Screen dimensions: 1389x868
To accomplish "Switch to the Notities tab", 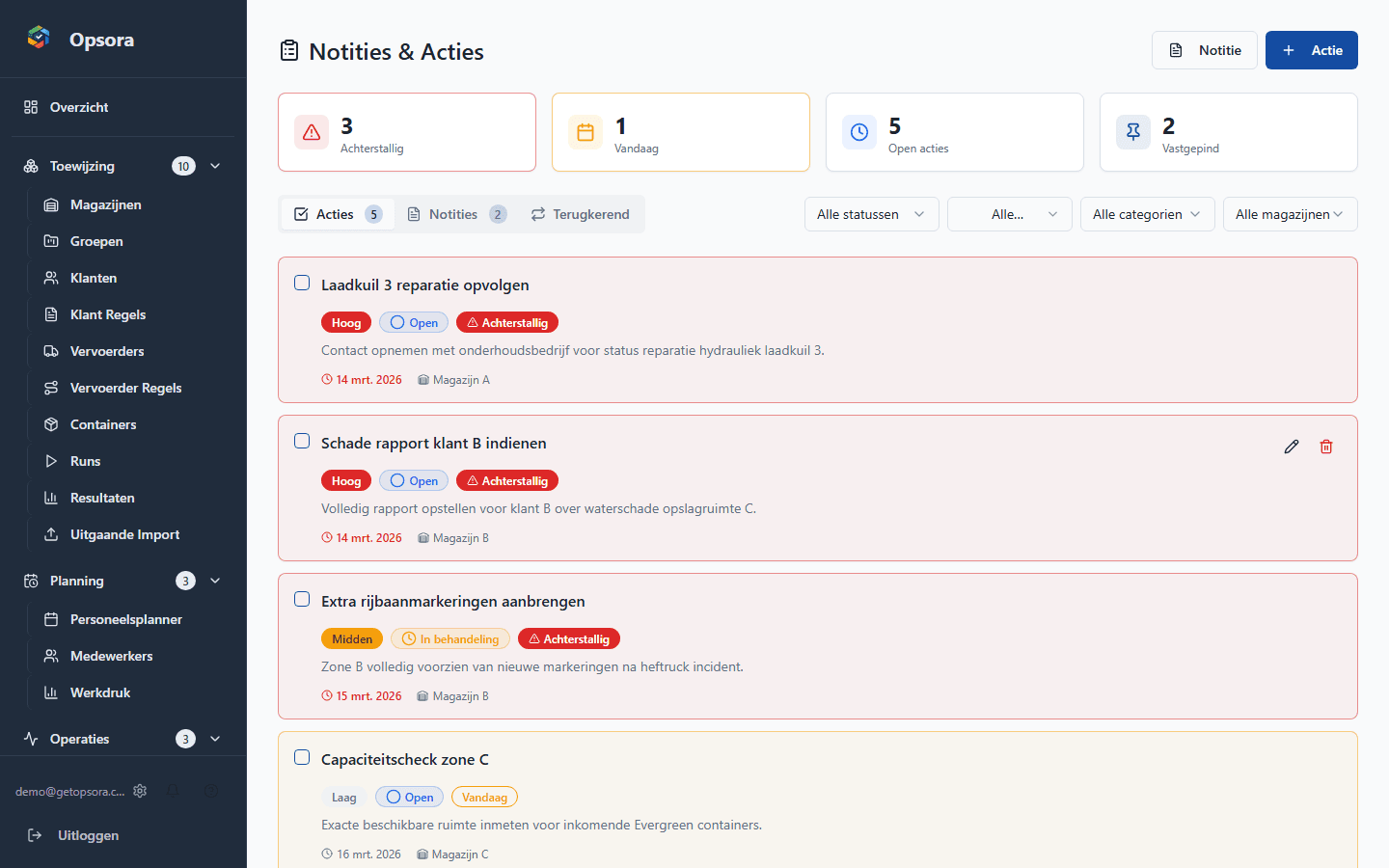I will (455, 214).
